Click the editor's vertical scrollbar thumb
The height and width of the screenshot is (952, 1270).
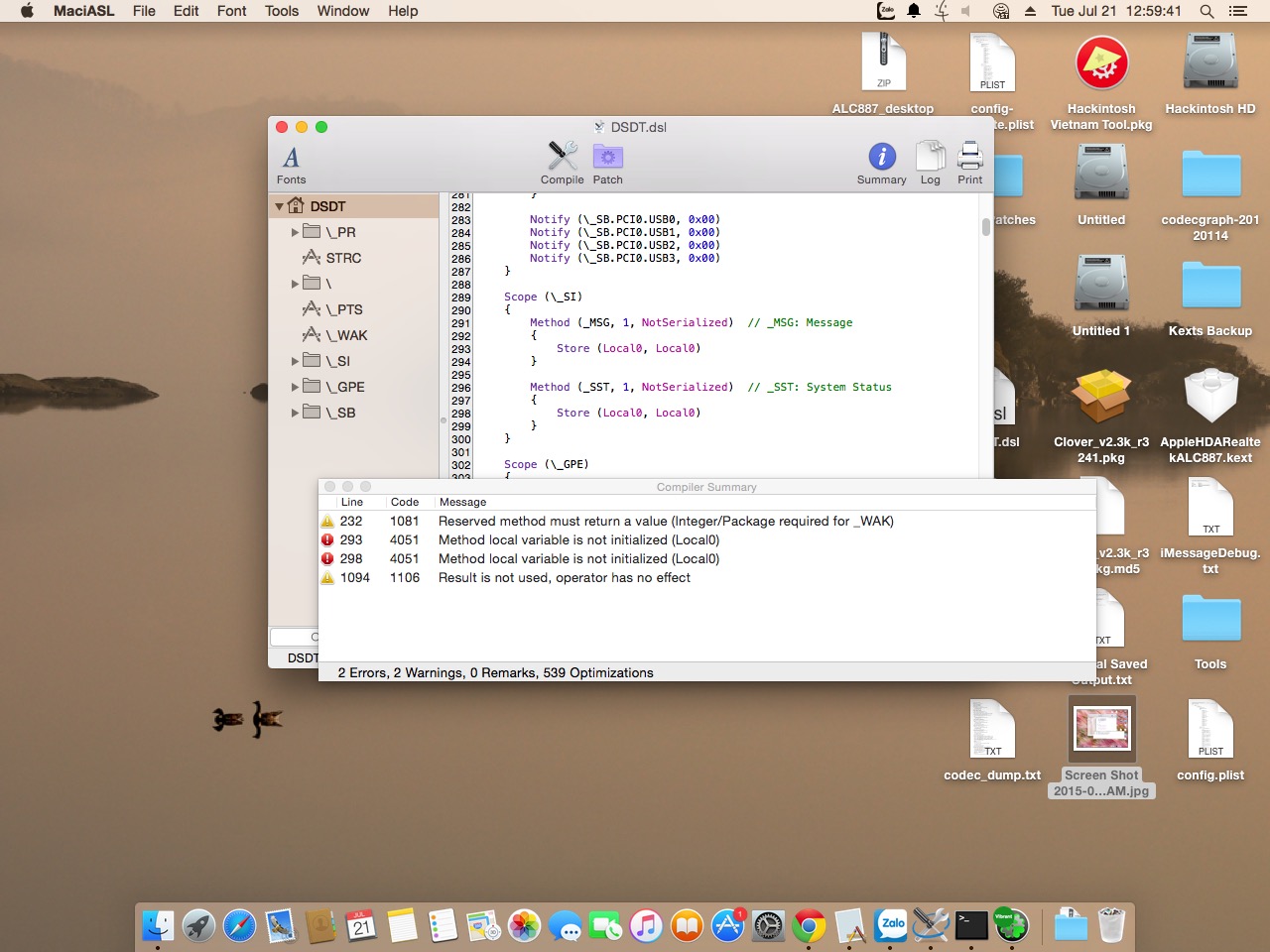(985, 227)
